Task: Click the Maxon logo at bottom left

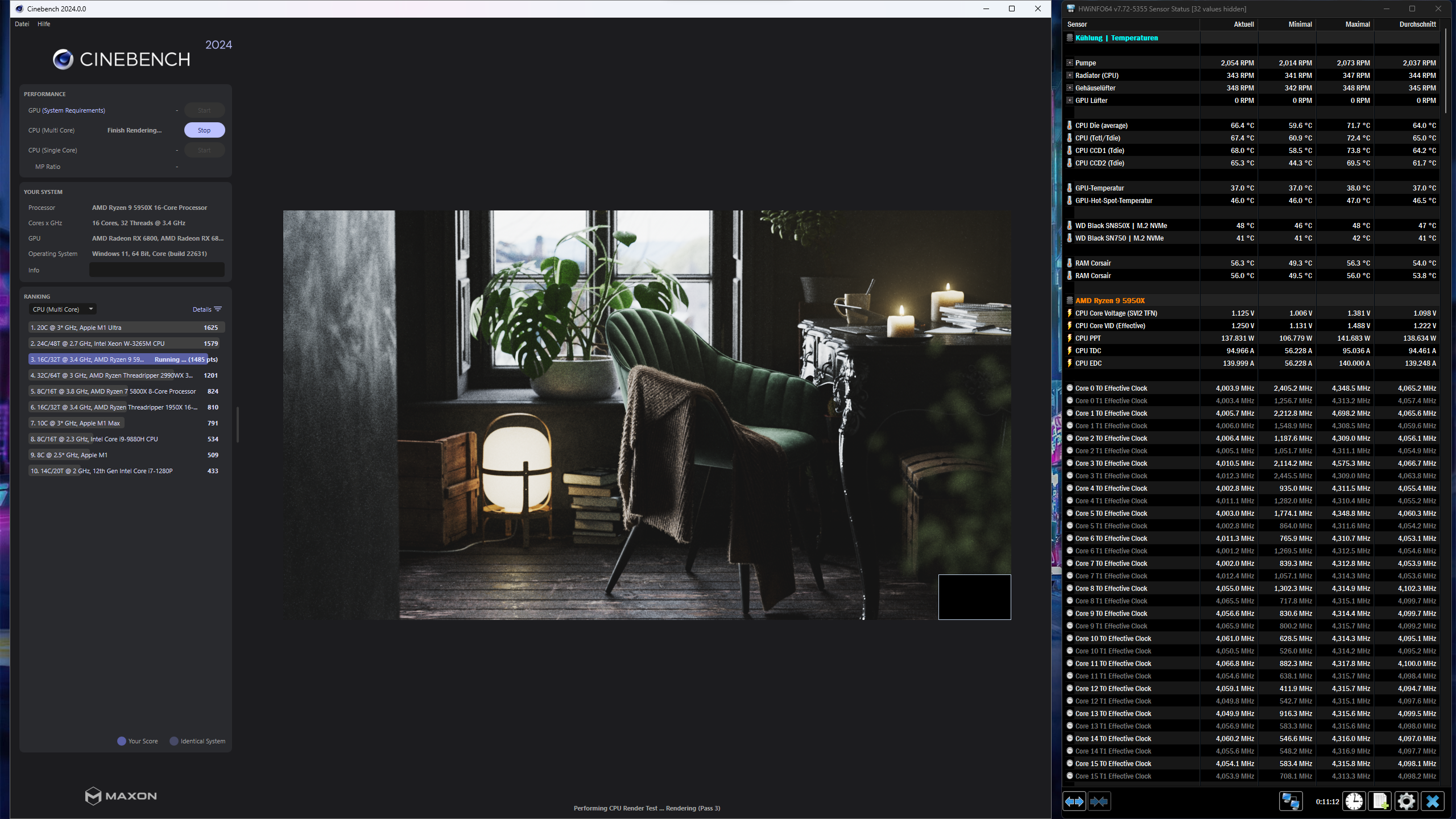Action: pyautogui.click(x=121, y=796)
